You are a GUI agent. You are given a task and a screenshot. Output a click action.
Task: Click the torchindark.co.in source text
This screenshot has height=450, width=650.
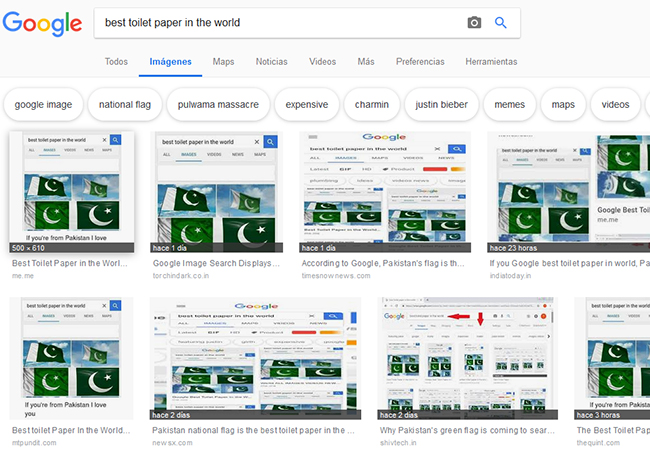pyautogui.click(x=181, y=276)
